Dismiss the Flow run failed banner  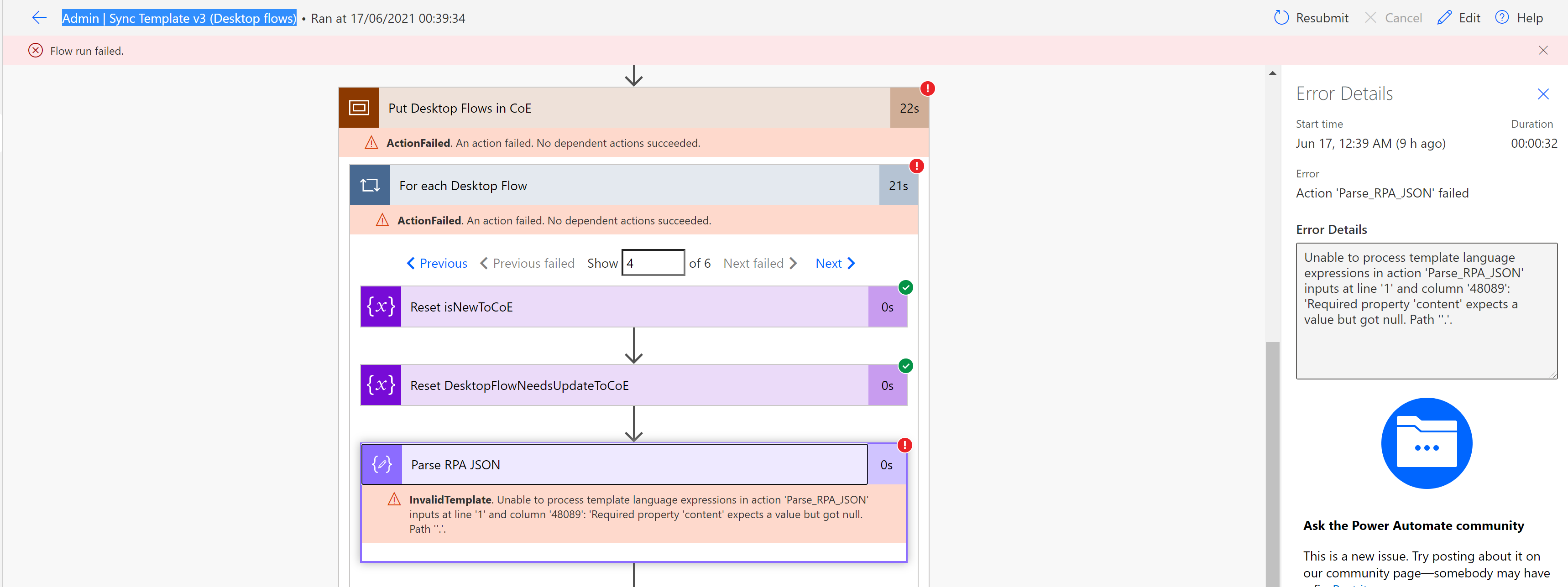click(1544, 50)
